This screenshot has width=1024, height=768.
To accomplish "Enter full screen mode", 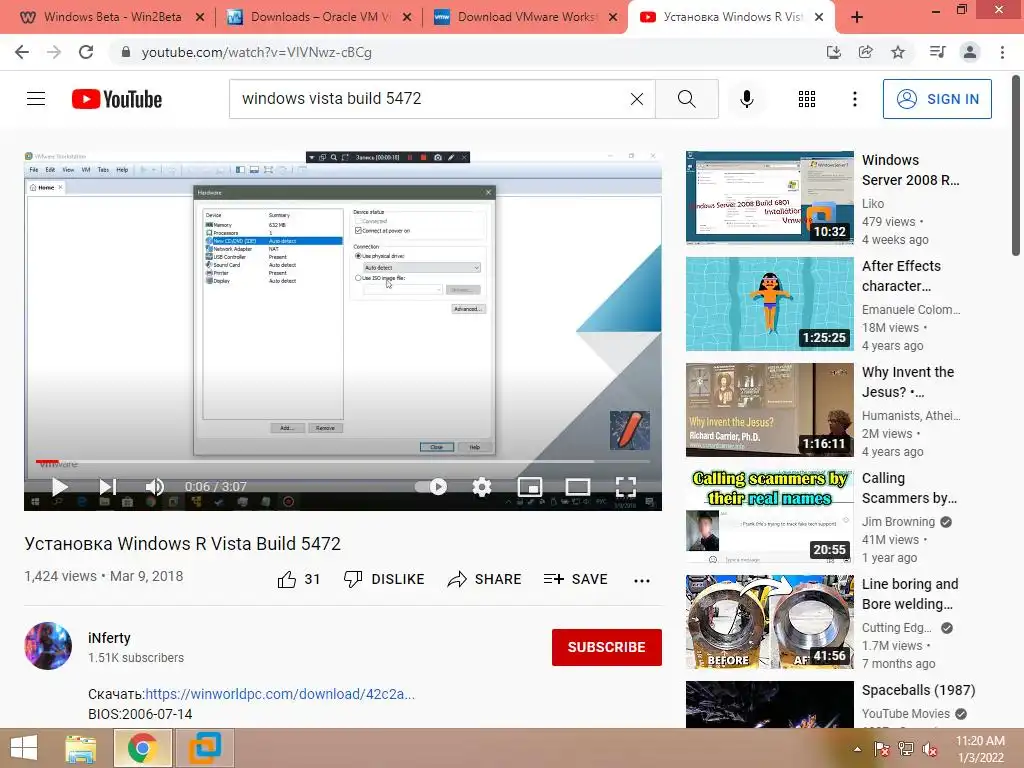I will coord(626,487).
